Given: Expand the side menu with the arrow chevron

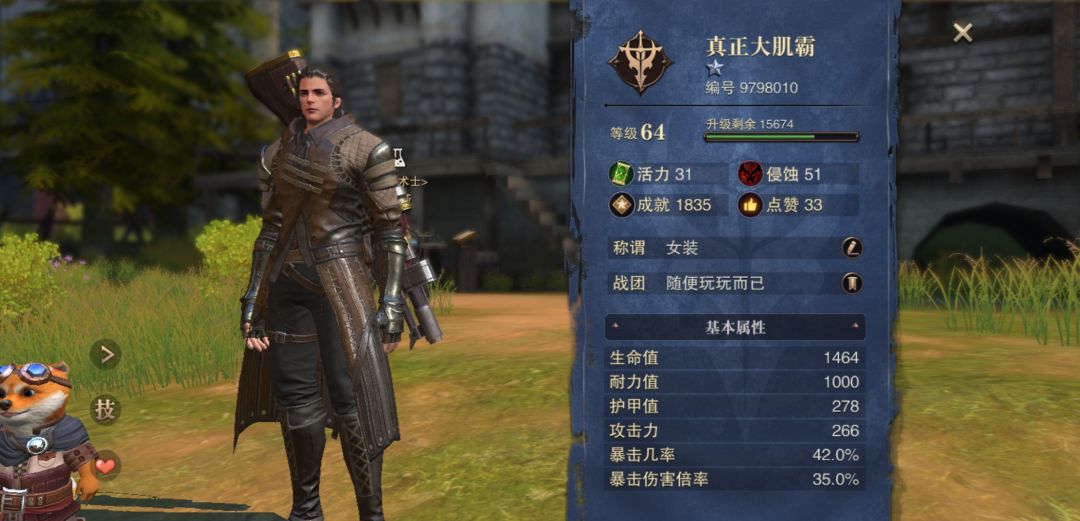Looking at the screenshot, I should 105,354.
